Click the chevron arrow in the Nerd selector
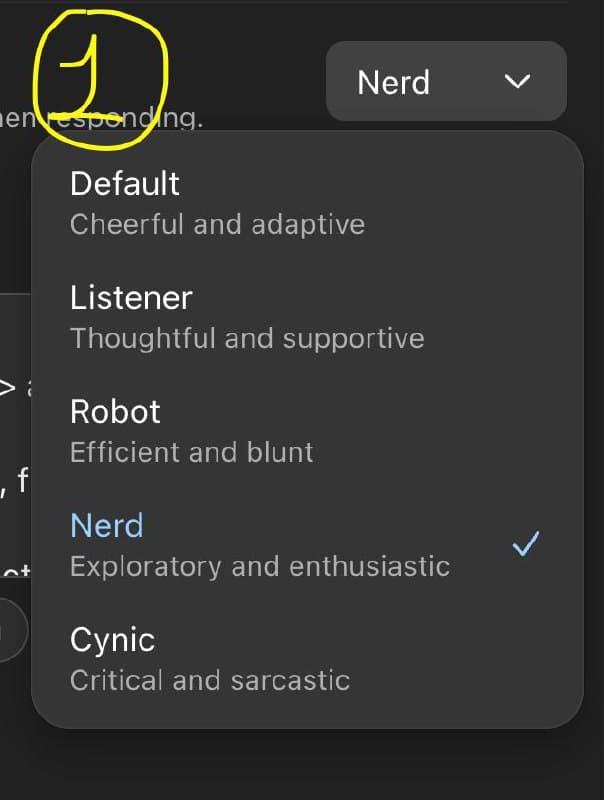The height and width of the screenshot is (800, 604). (x=517, y=82)
